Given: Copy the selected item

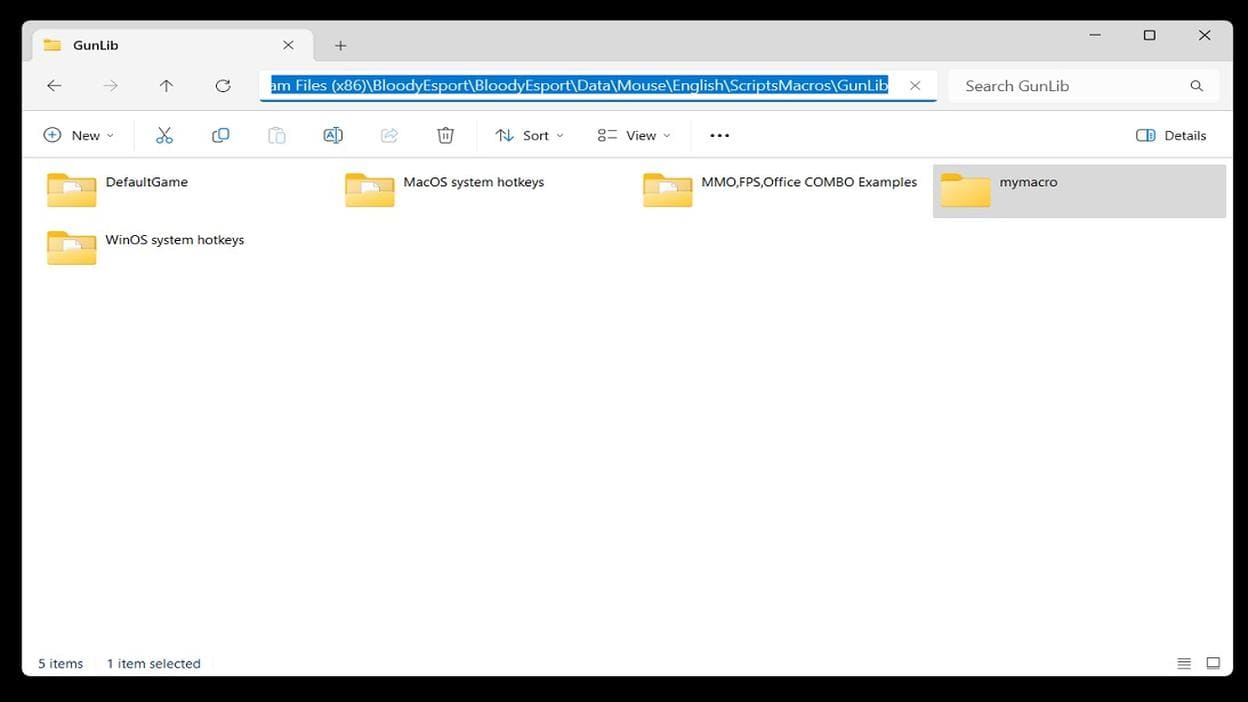Looking at the screenshot, I should [221, 135].
